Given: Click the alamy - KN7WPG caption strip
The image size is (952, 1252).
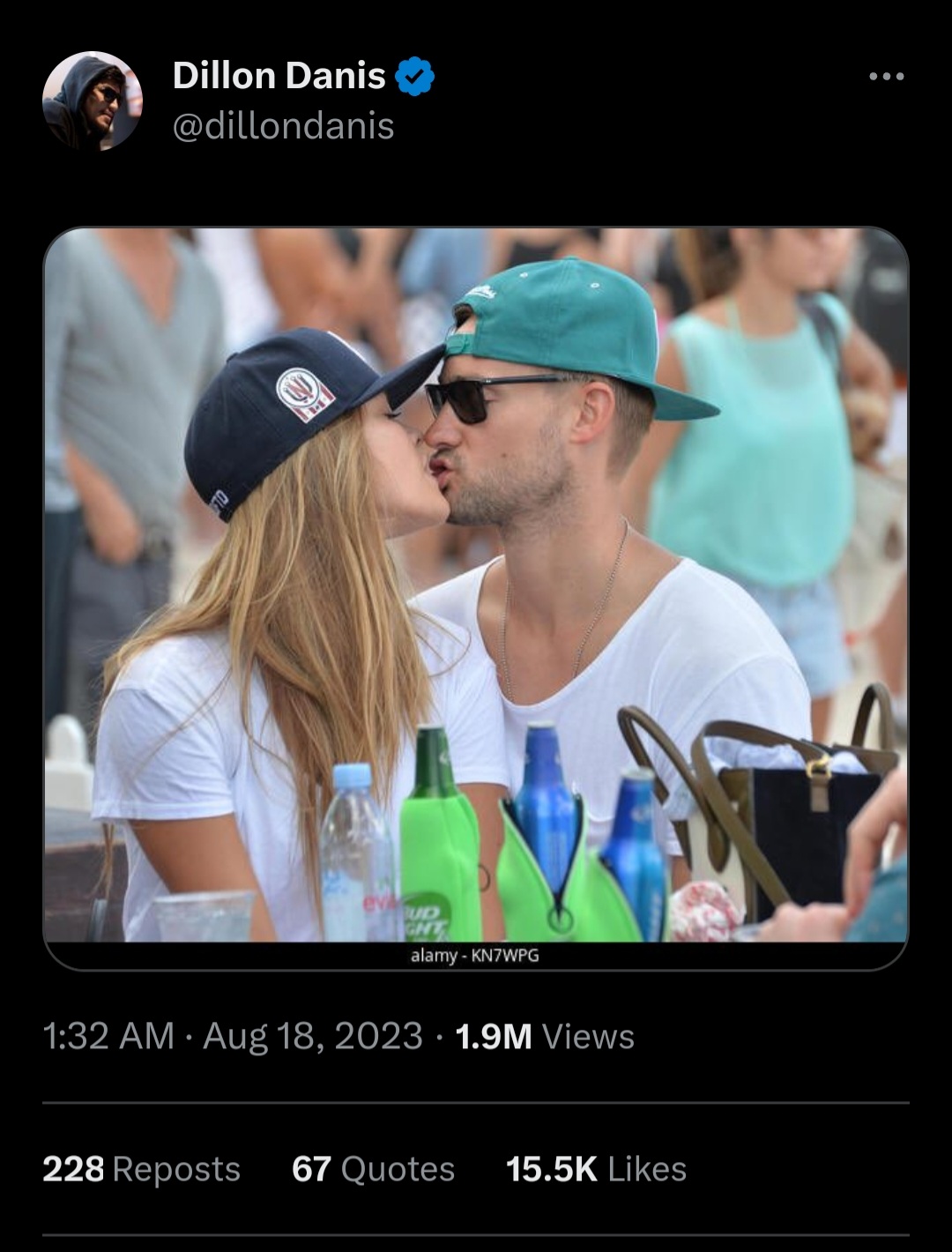Looking at the screenshot, I should coord(475,955).
